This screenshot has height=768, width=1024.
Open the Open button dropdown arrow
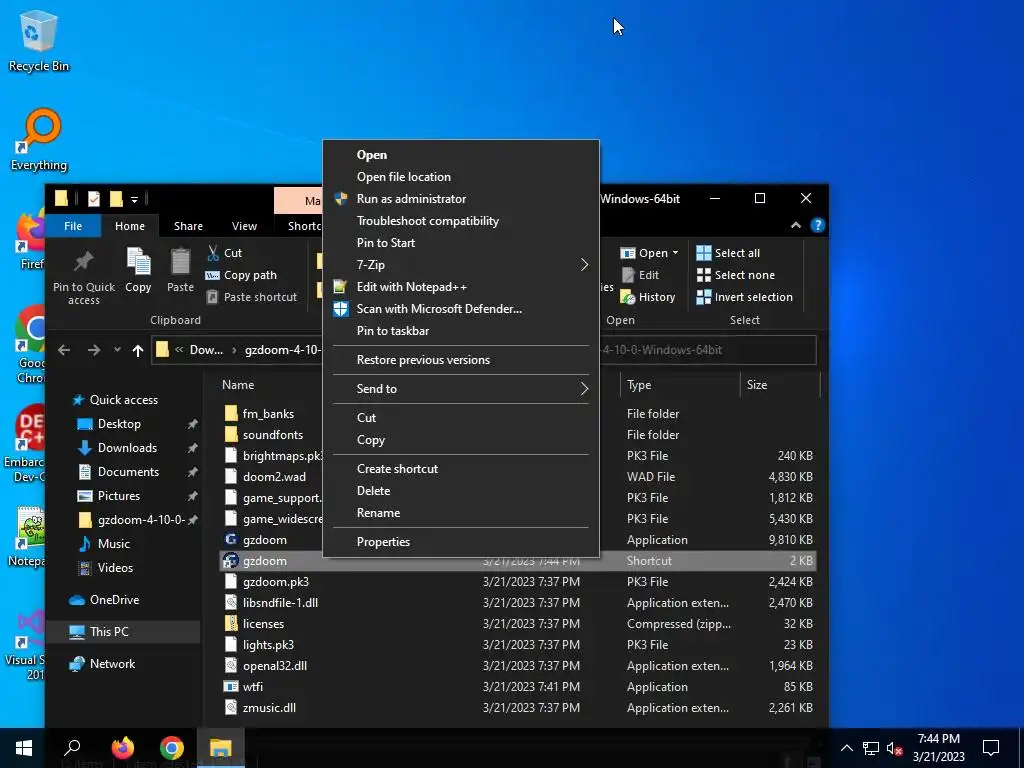(x=675, y=253)
